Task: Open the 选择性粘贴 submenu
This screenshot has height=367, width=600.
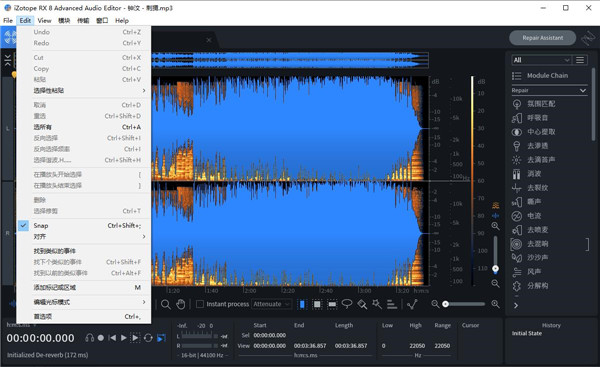Action: pyautogui.click(x=84, y=91)
